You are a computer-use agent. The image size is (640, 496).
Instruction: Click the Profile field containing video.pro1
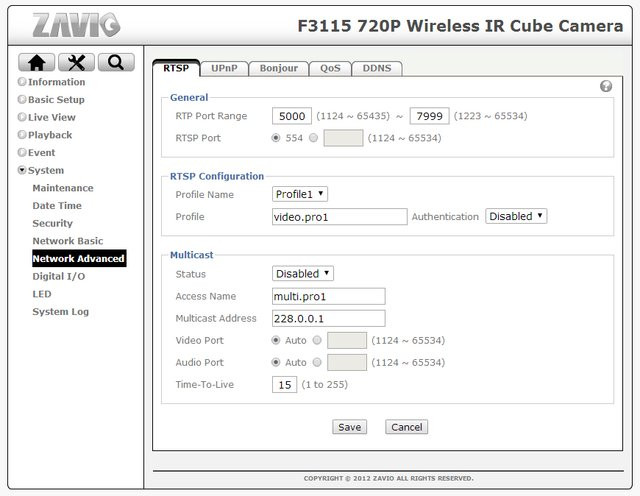pyautogui.click(x=340, y=216)
